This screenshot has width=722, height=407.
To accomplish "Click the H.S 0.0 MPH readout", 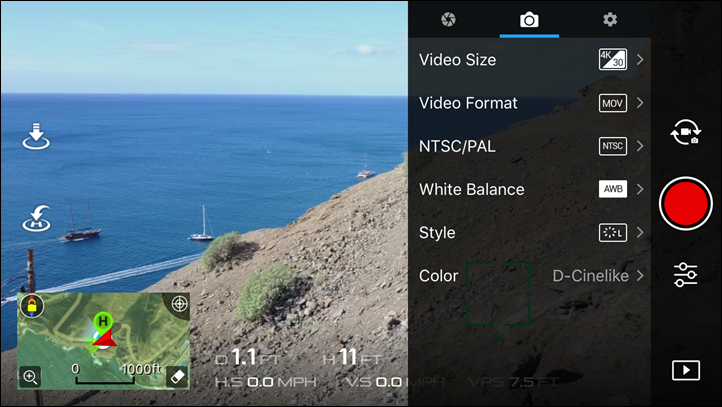I will coord(265,382).
